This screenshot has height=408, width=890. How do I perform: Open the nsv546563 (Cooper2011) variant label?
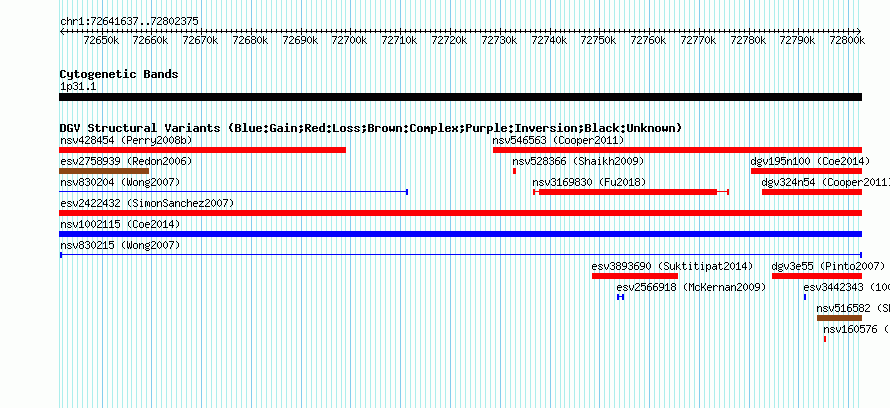click(x=558, y=141)
